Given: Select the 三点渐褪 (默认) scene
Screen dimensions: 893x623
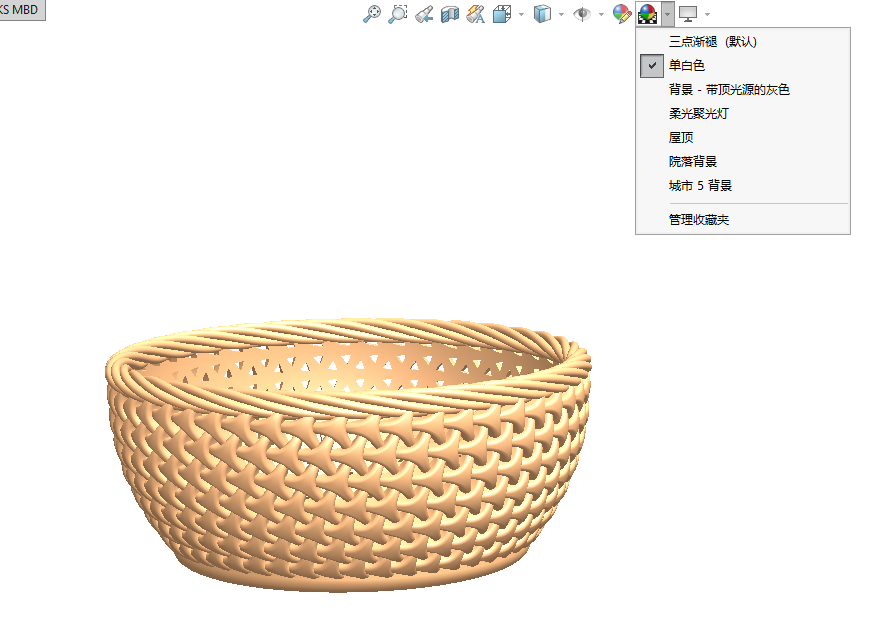Looking at the screenshot, I should click(x=712, y=42).
